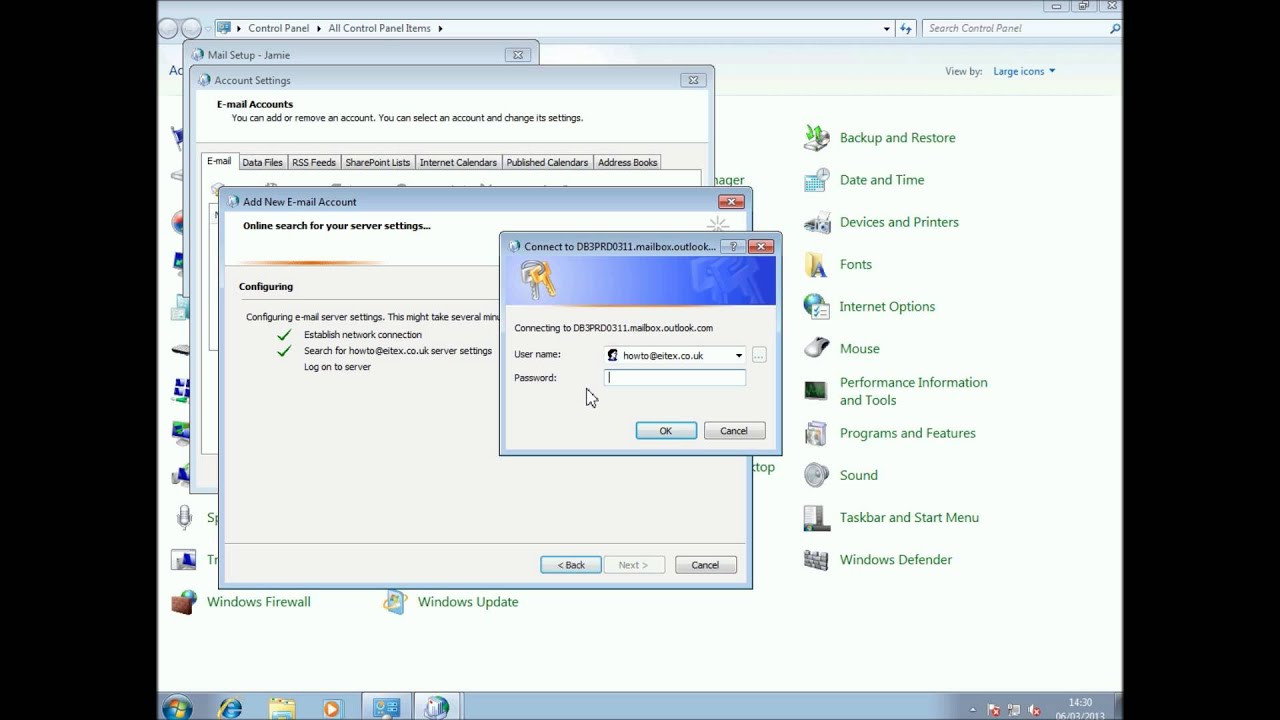Click the Password input field
Image resolution: width=1280 pixels, height=720 pixels.
click(x=675, y=377)
